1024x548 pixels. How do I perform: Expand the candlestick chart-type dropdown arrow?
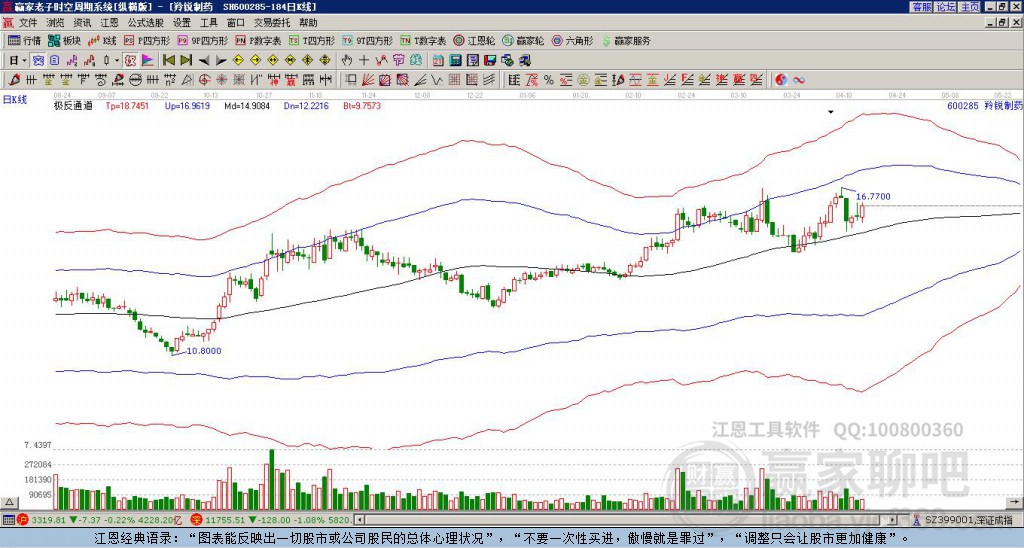117,60
